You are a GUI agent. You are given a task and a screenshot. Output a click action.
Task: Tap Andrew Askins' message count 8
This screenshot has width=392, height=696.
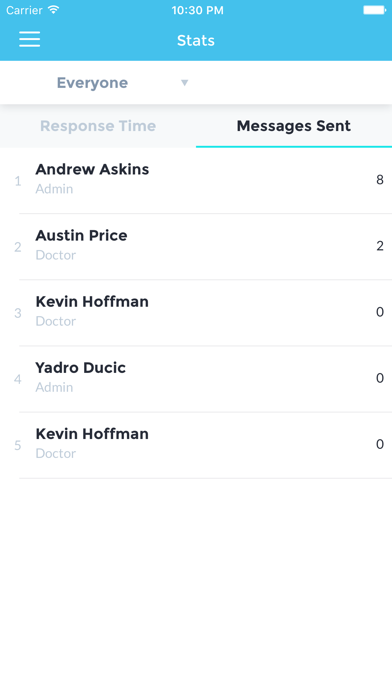[380, 180]
